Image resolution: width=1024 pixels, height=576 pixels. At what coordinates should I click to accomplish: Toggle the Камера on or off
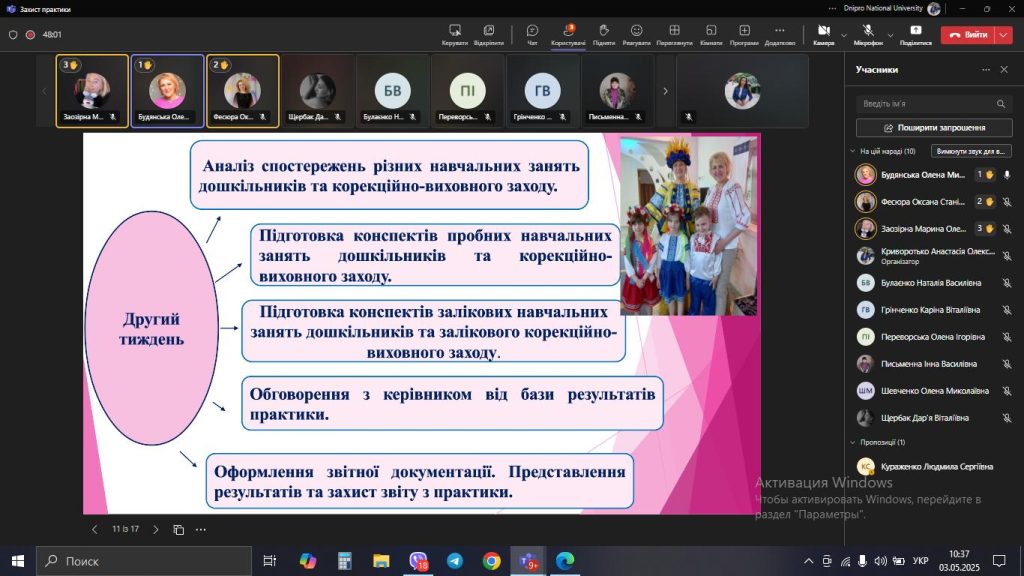pos(824,35)
